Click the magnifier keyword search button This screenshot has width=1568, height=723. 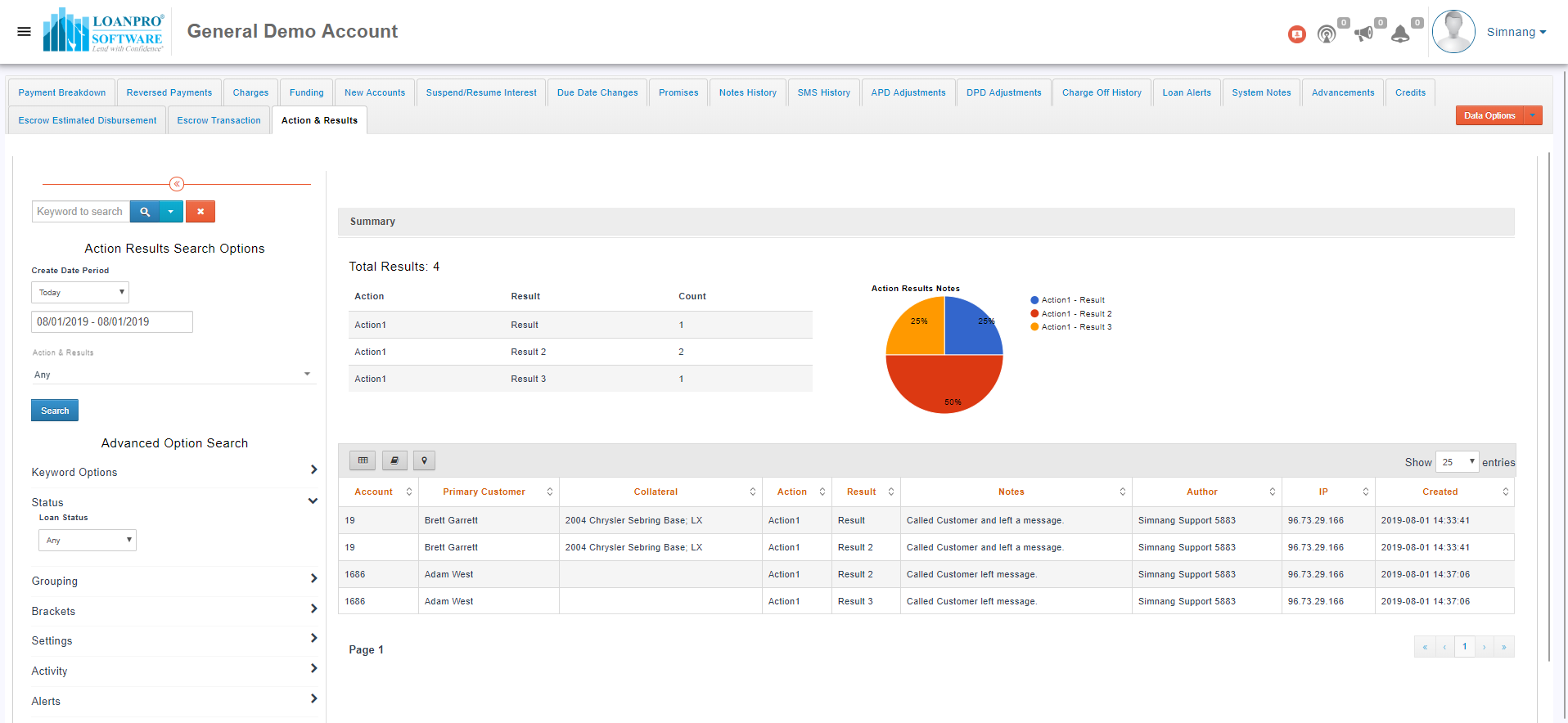pos(145,212)
